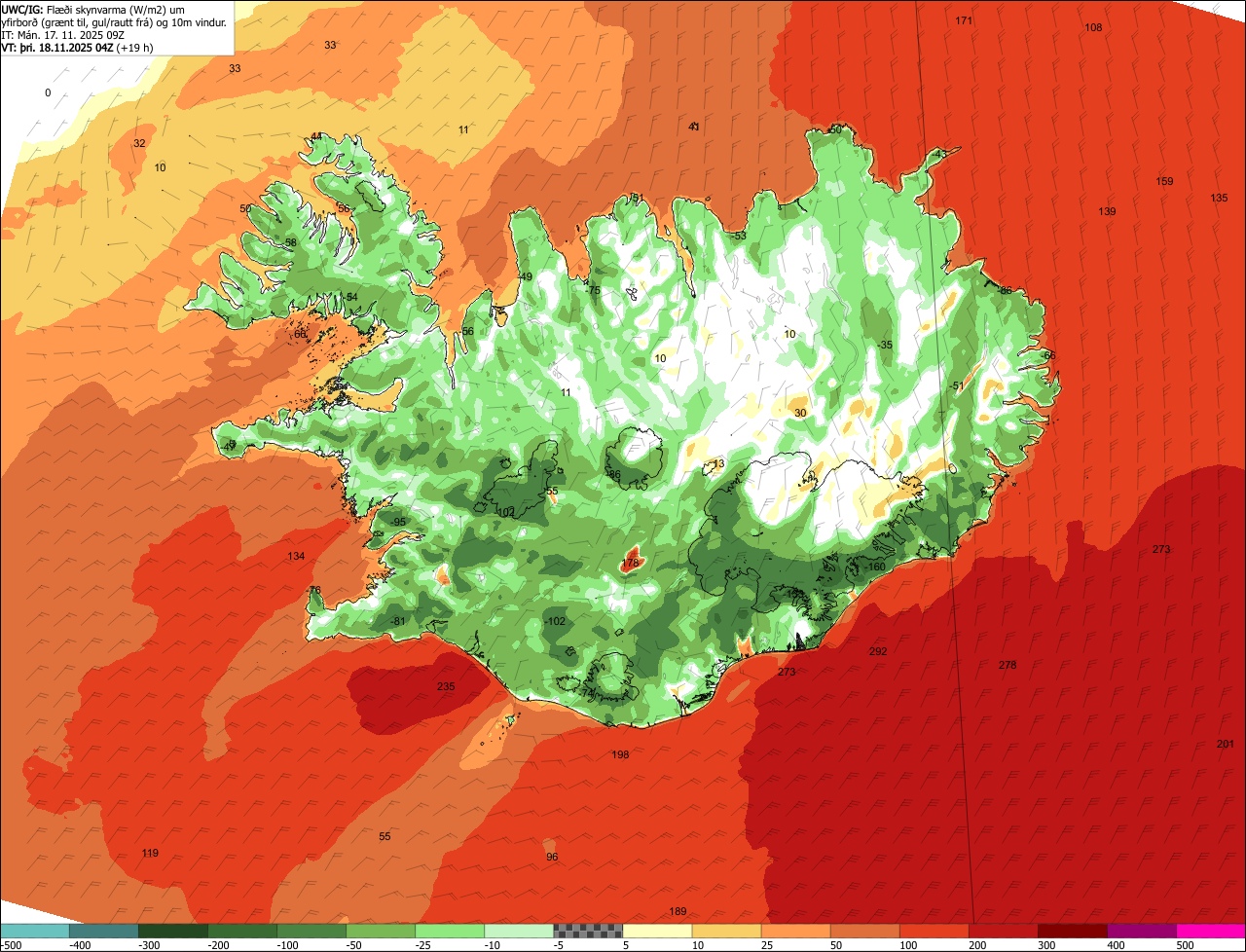The width and height of the screenshot is (1246, 952).
Task: Click the flux value -160 on the map
Action: coord(875,567)
